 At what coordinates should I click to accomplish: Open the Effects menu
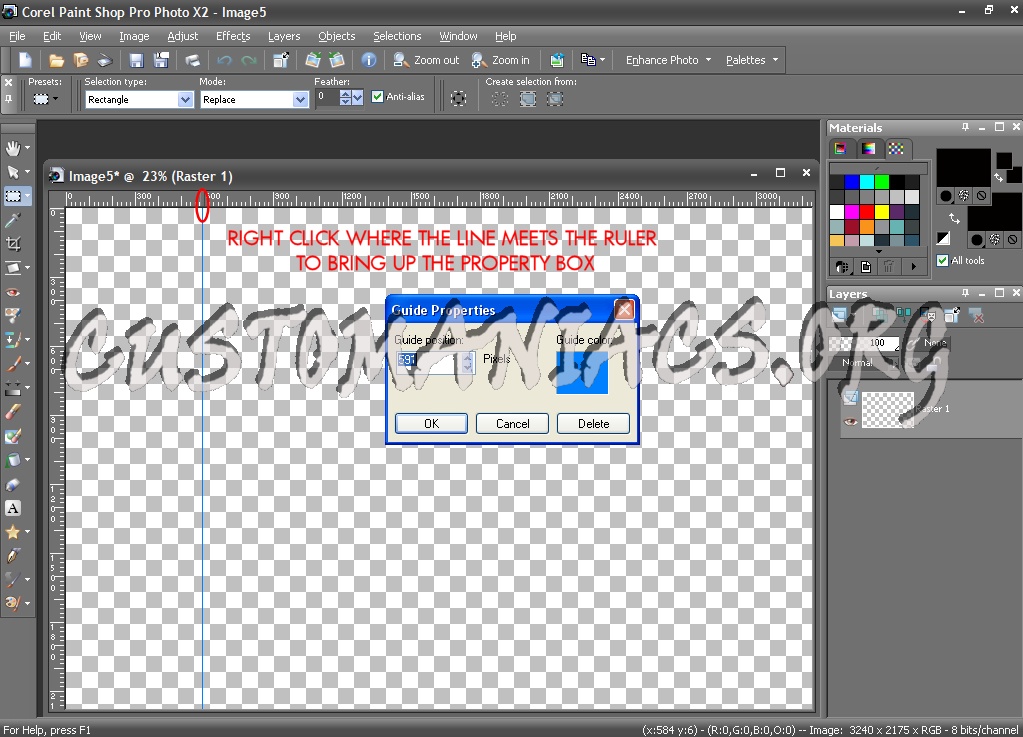[233, 36]
